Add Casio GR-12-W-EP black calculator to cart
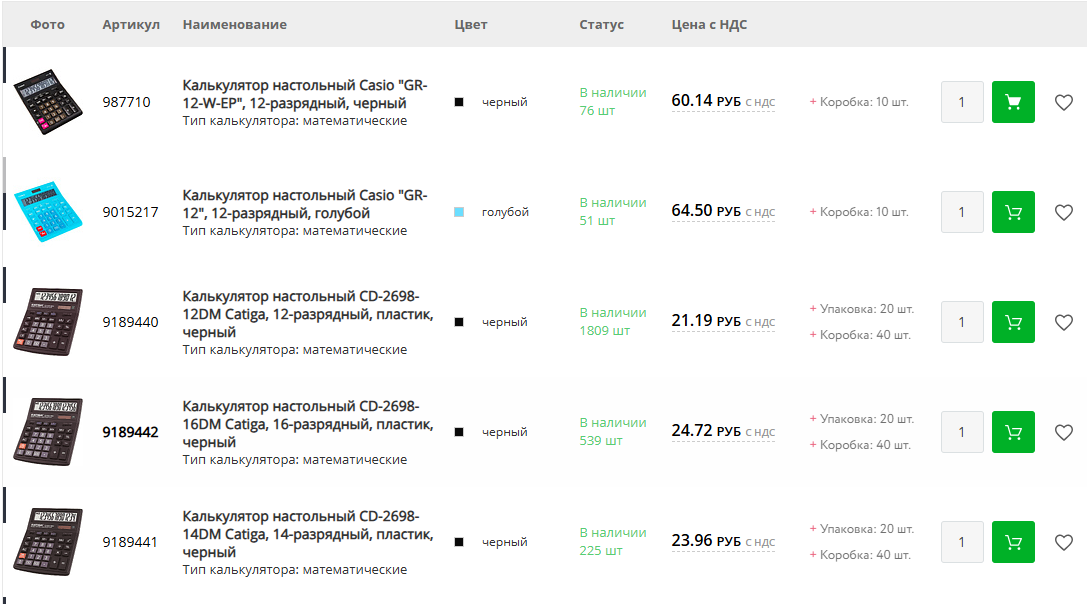Screen dimensions: 1087x604 (1013, 102)
